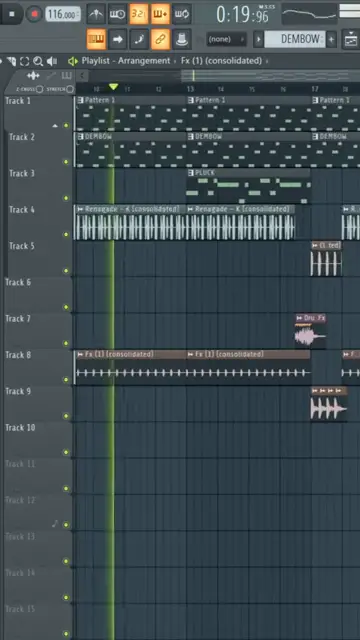Viewport: 360px width, 640px height.
Task: Select the Dru Fx audio clip on Track 7
Action: tap(311, 331)
